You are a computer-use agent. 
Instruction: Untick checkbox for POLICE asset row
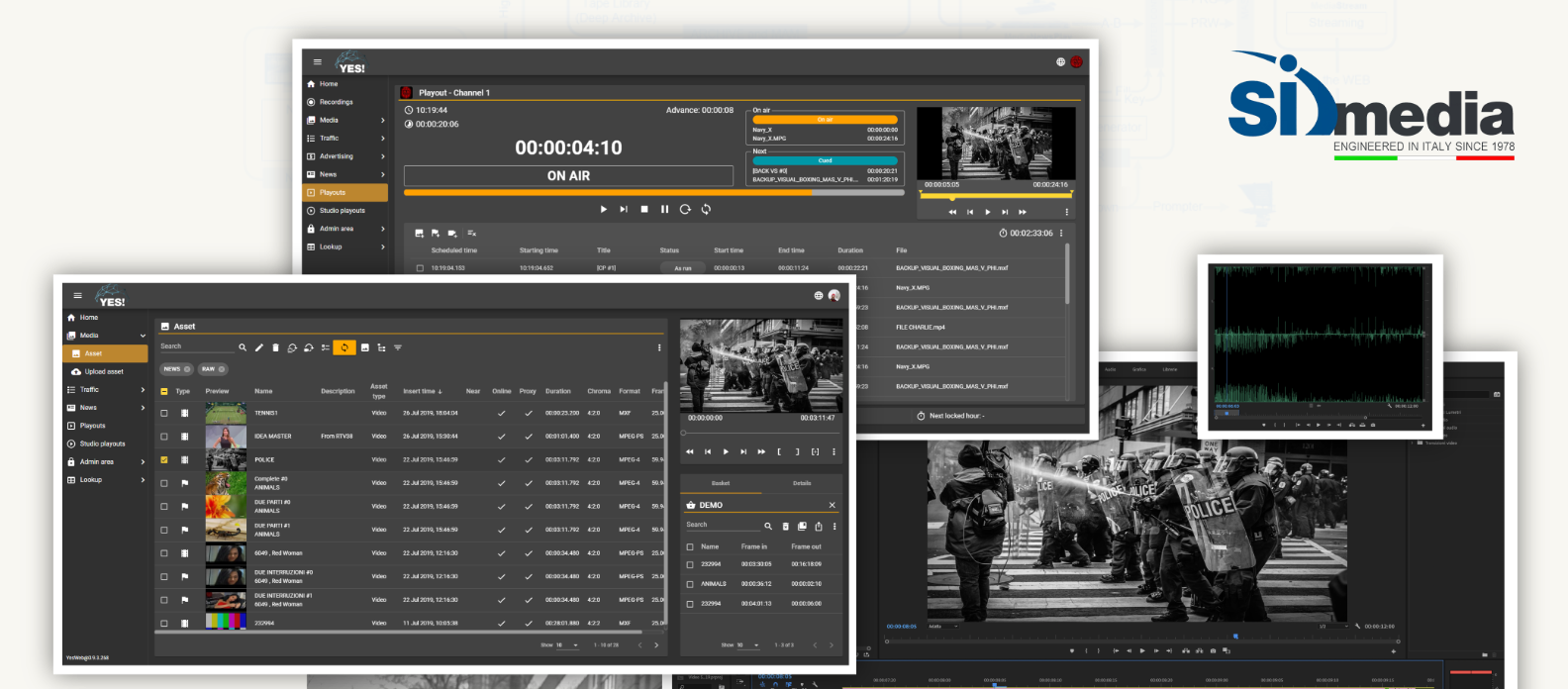pyautogui.click(x=164, y=459)
